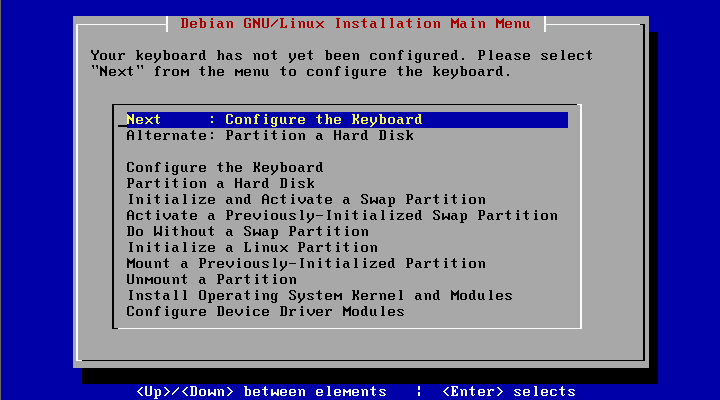Click the text cursor beside Next entry
This screenshot has width=720, height=400.
(x=122, y=125)
